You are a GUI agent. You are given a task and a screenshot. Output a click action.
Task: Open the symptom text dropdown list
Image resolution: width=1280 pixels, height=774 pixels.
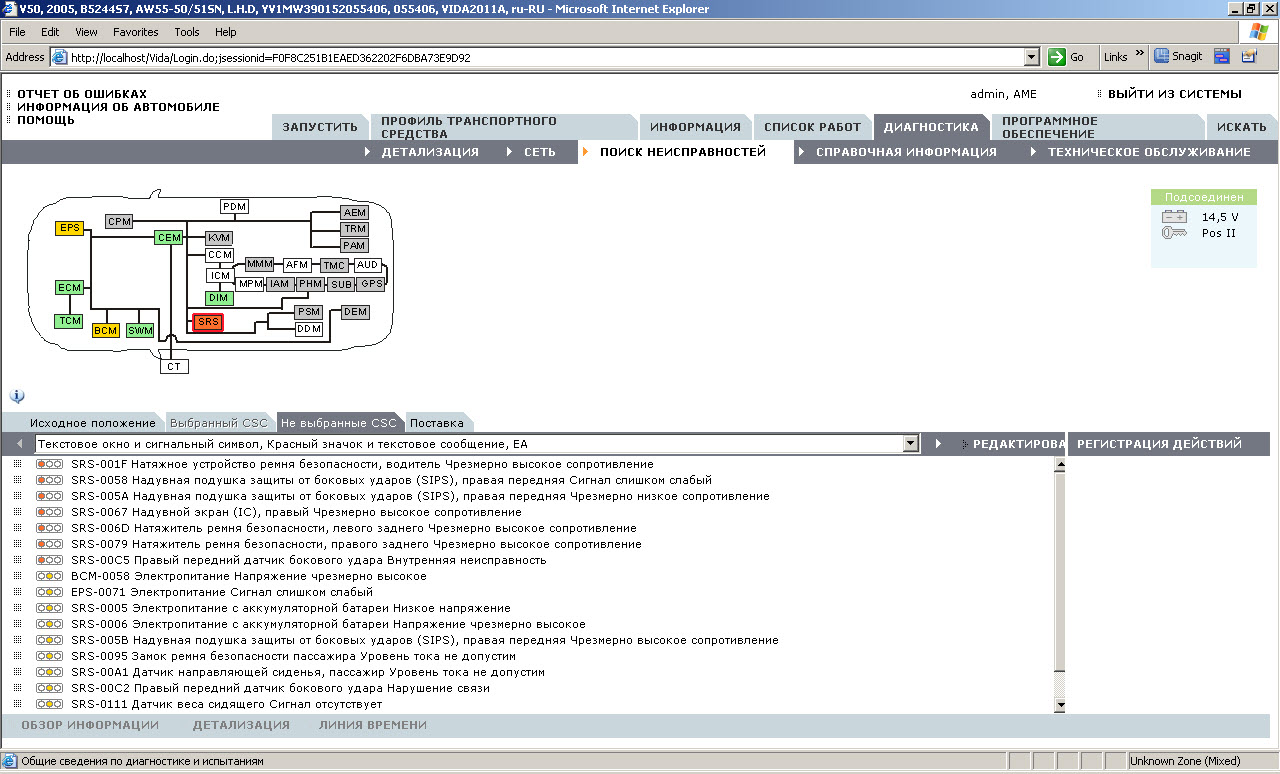(x=910, y=443)
